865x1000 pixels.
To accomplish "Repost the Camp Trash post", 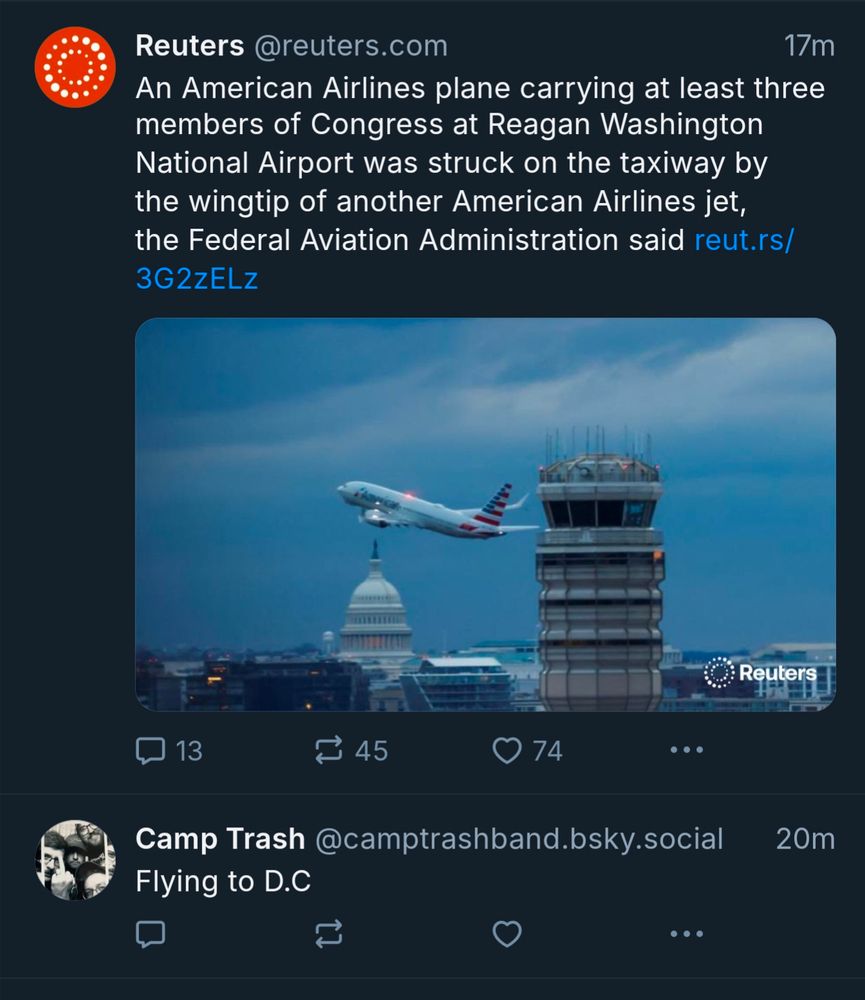I will (x=329, y=934).
